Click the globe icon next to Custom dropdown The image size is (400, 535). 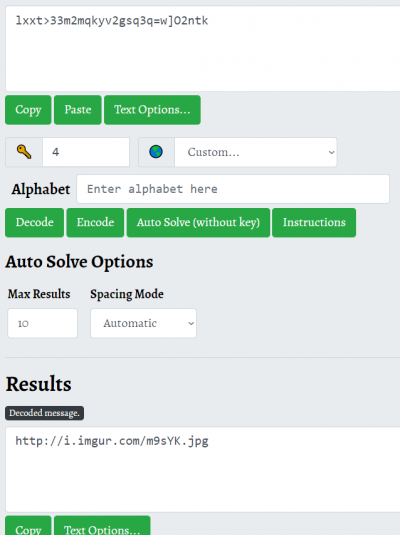(x=156, y=152)
